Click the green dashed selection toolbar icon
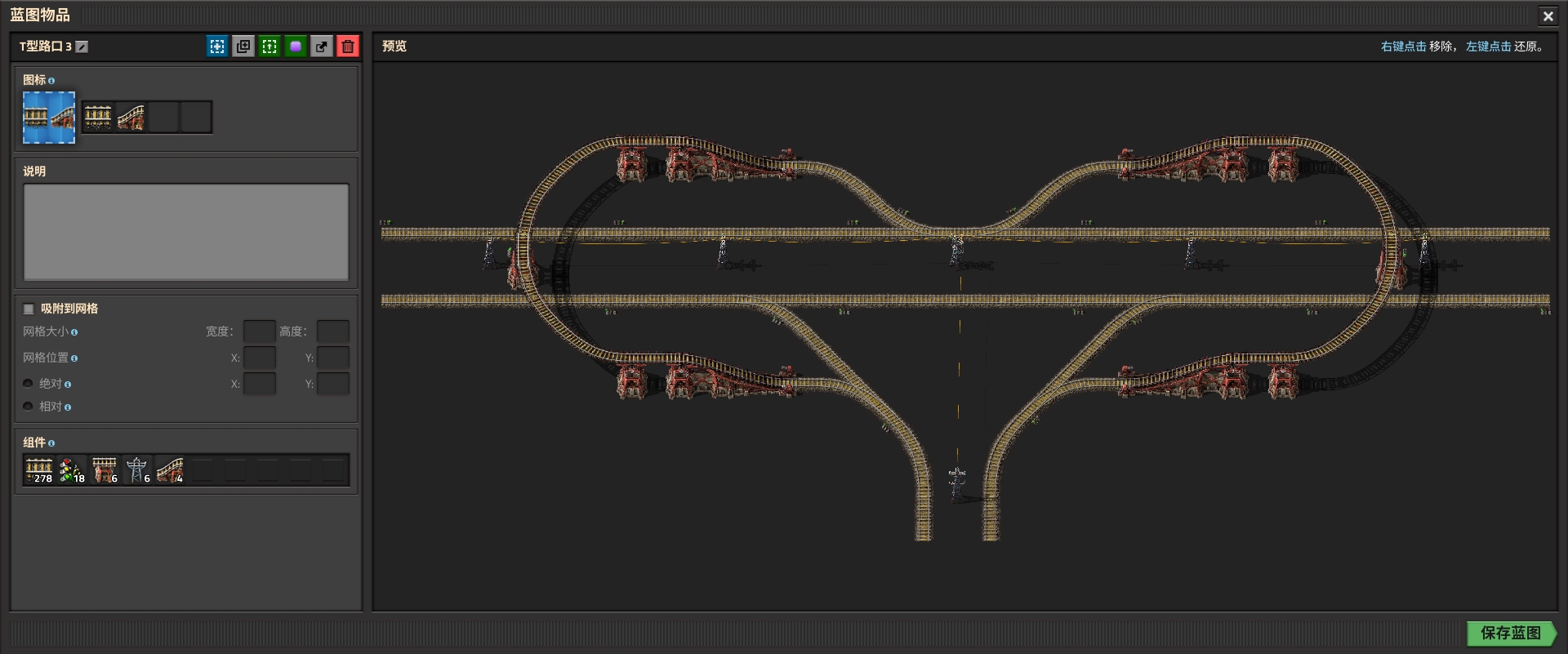Screen dimensions: 1568x654 coord(269,47)
